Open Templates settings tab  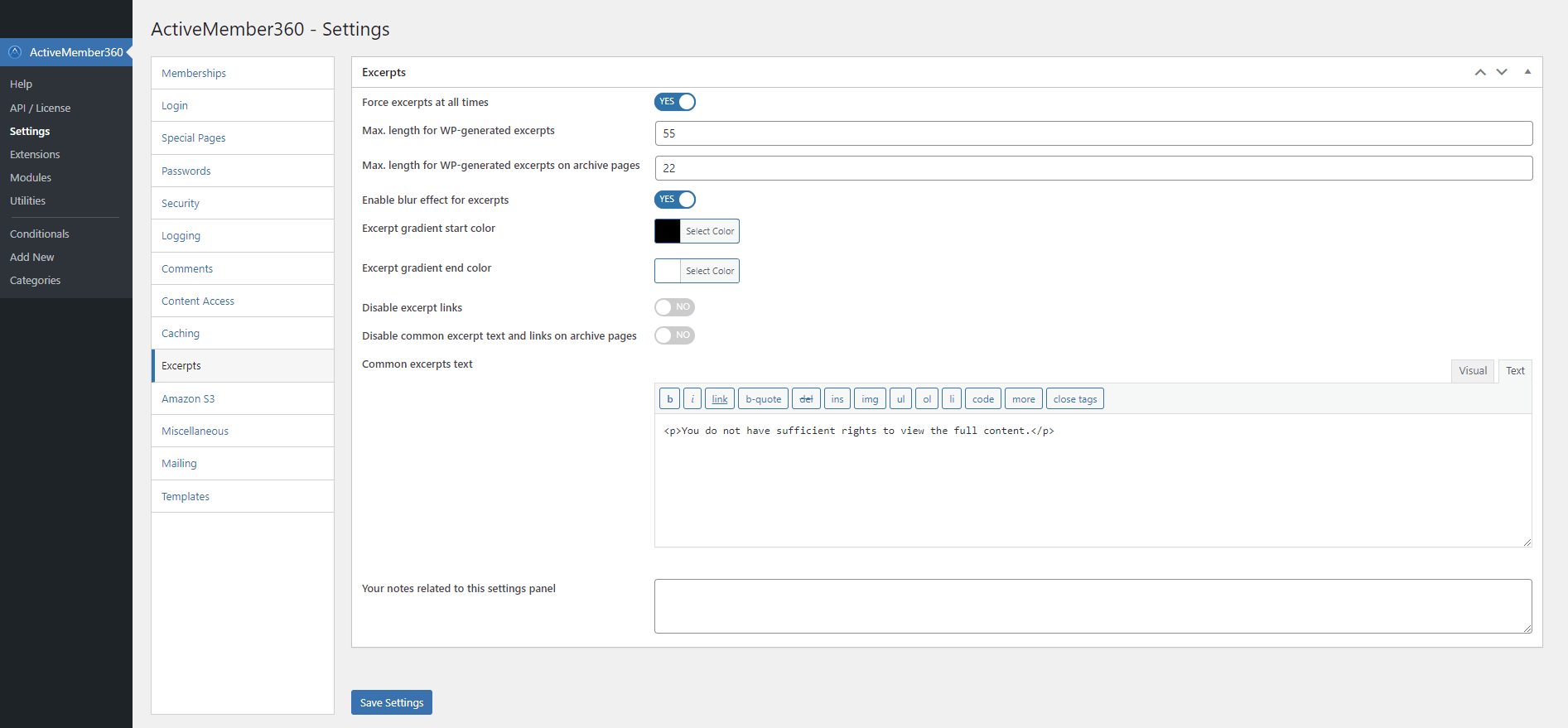pos(243,496)
